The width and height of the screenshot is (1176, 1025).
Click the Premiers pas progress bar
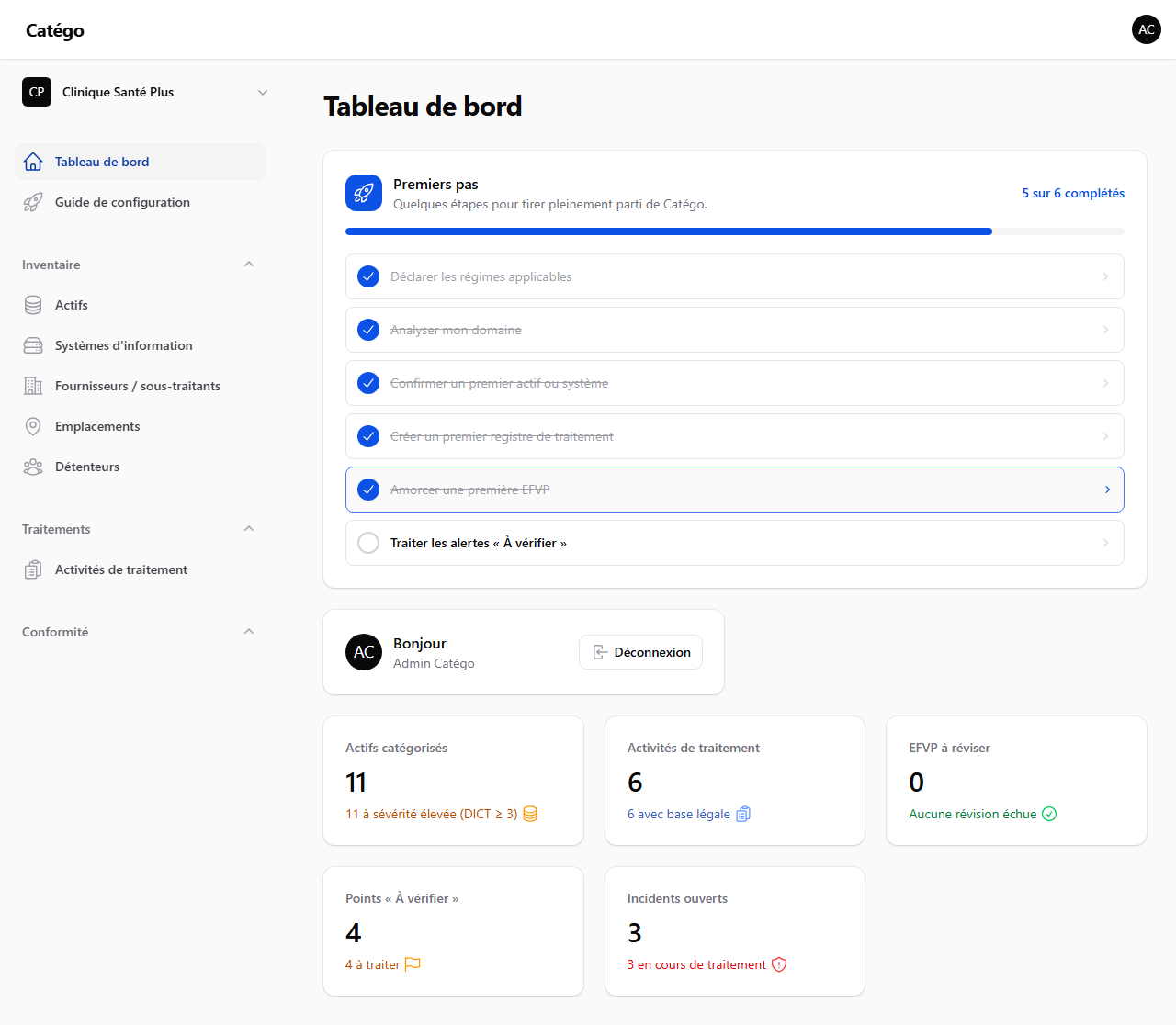735,231
